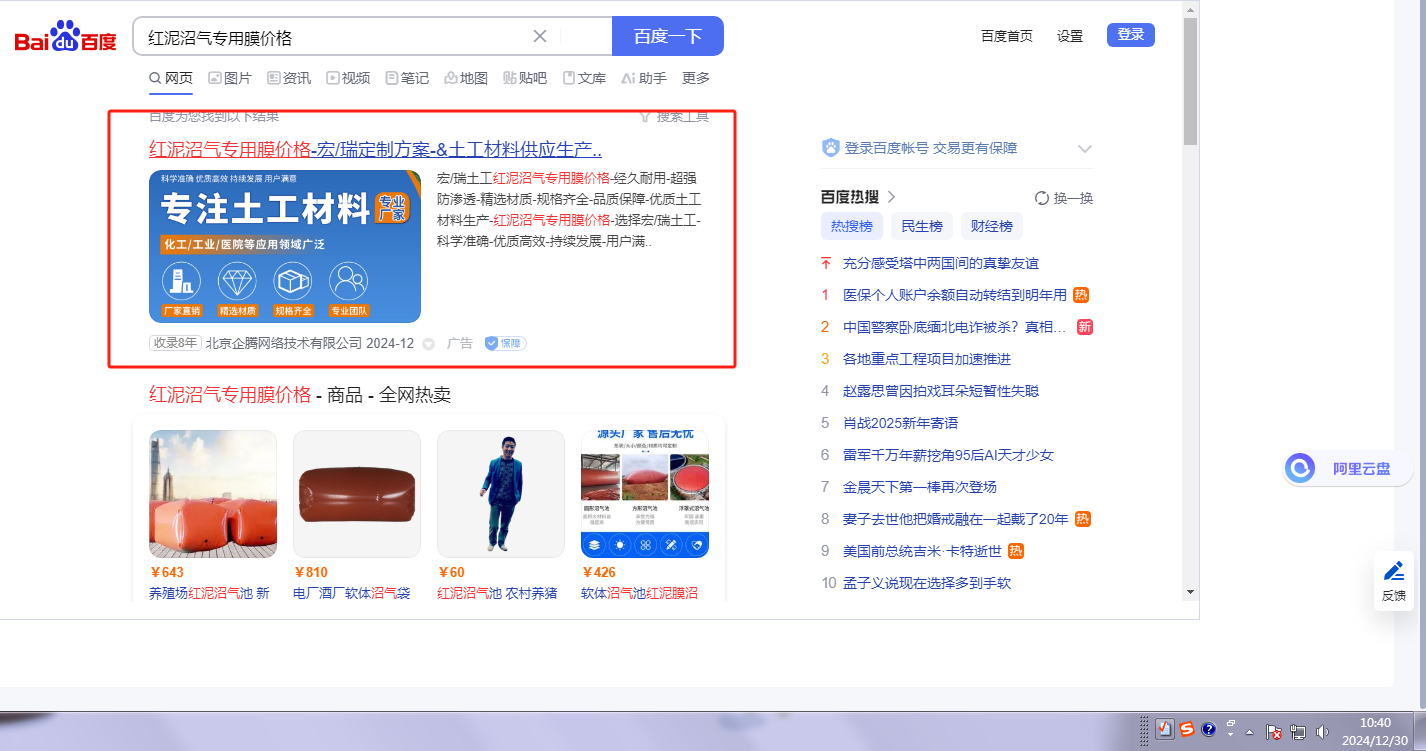Click the 专注土工材料 ad banner image
Screen dimensions: 1426x751
(x=285, y=246)
